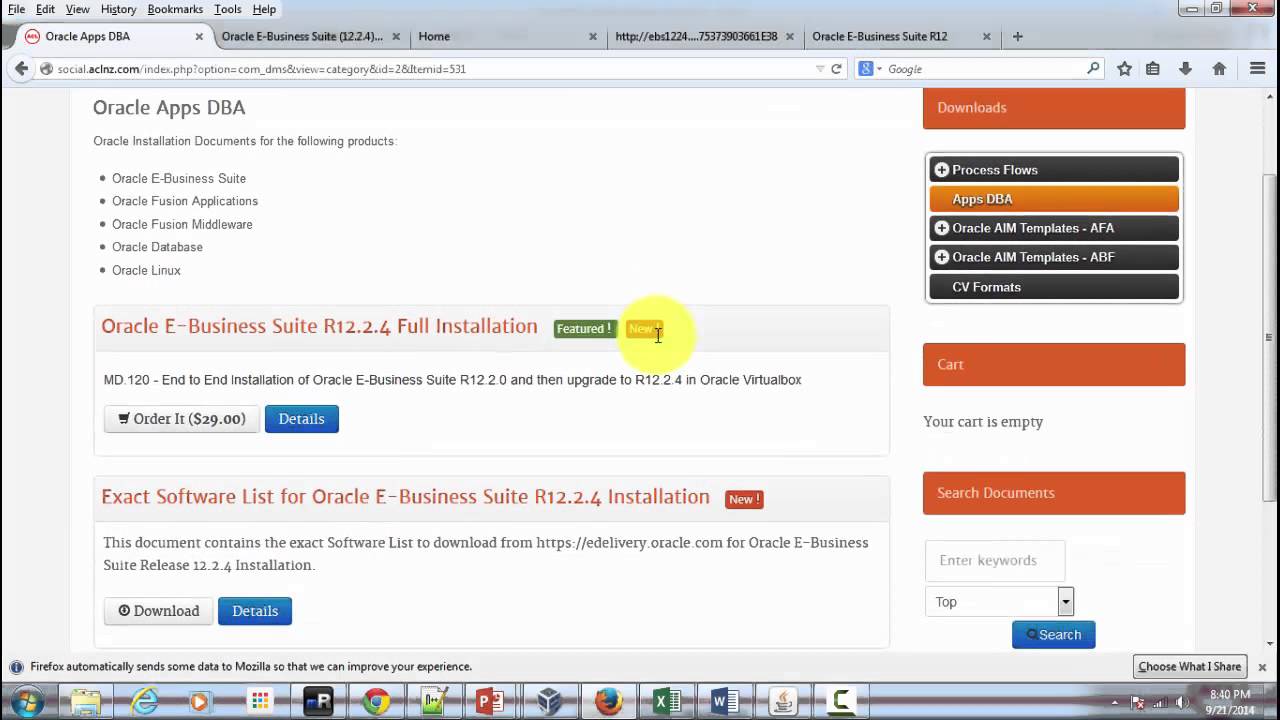The height and width of the screenshot is (720, 1280).
Task: Click the address bar URL
Action: [x=261, y=69]
